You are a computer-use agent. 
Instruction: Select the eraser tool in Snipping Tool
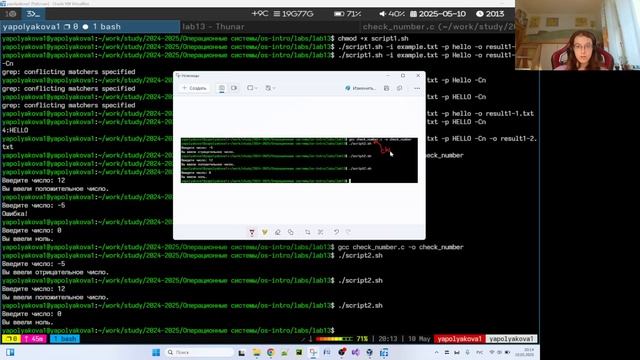click(x=278, y=232)
